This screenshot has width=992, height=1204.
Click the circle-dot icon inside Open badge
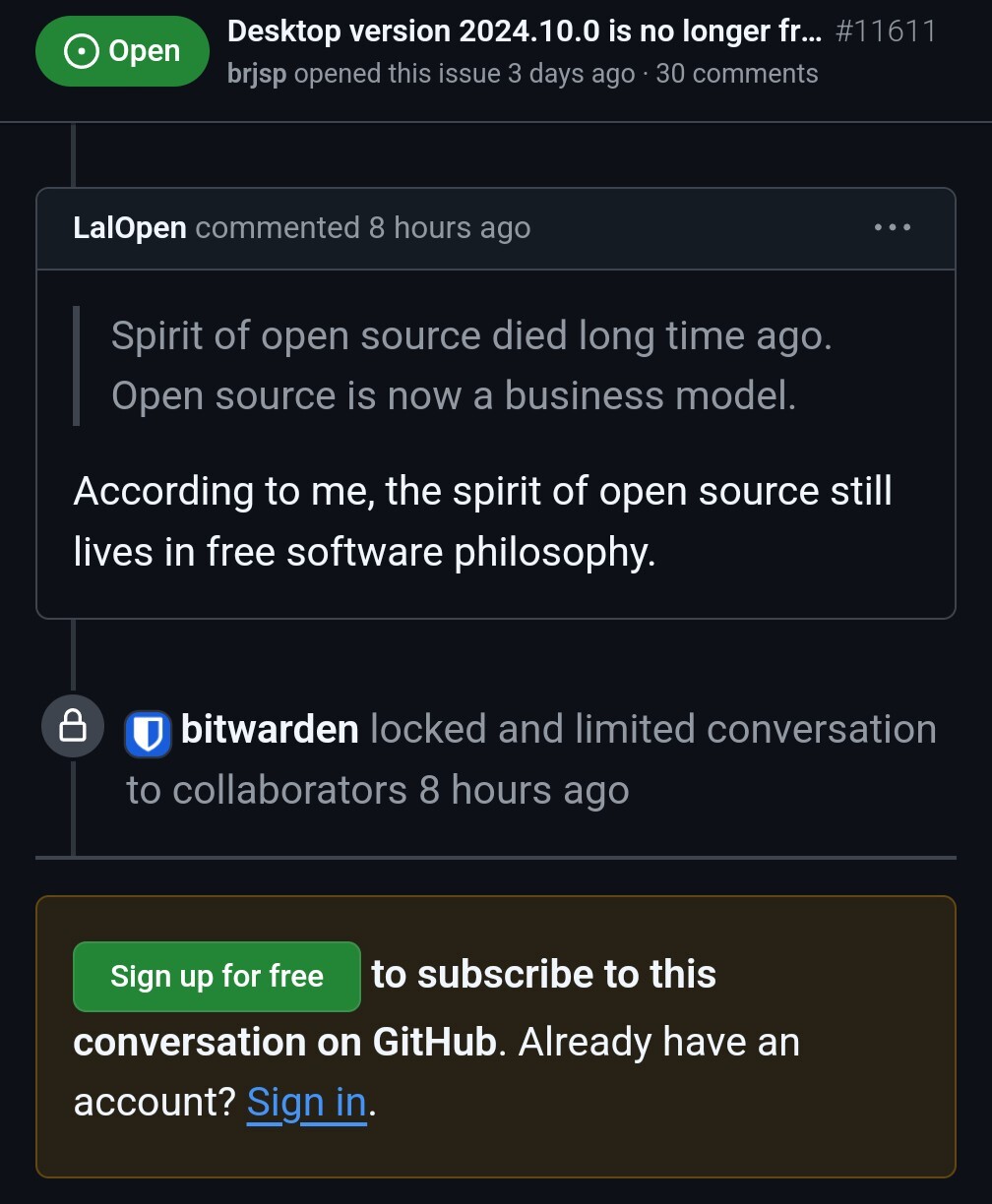[81, 51]
